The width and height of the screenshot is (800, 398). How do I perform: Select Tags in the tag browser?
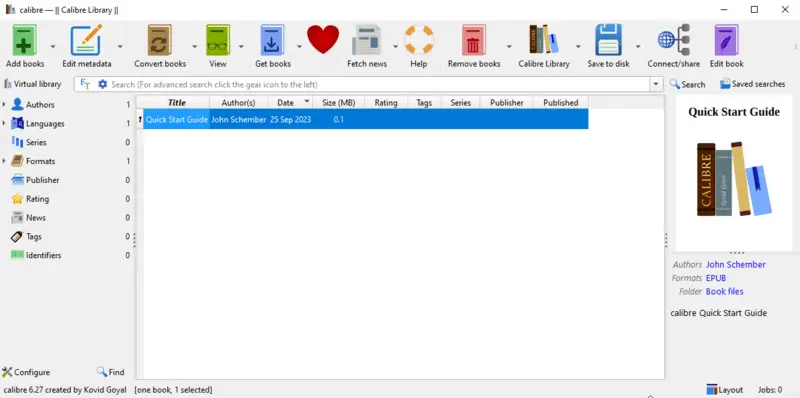(x=34, y=237)
